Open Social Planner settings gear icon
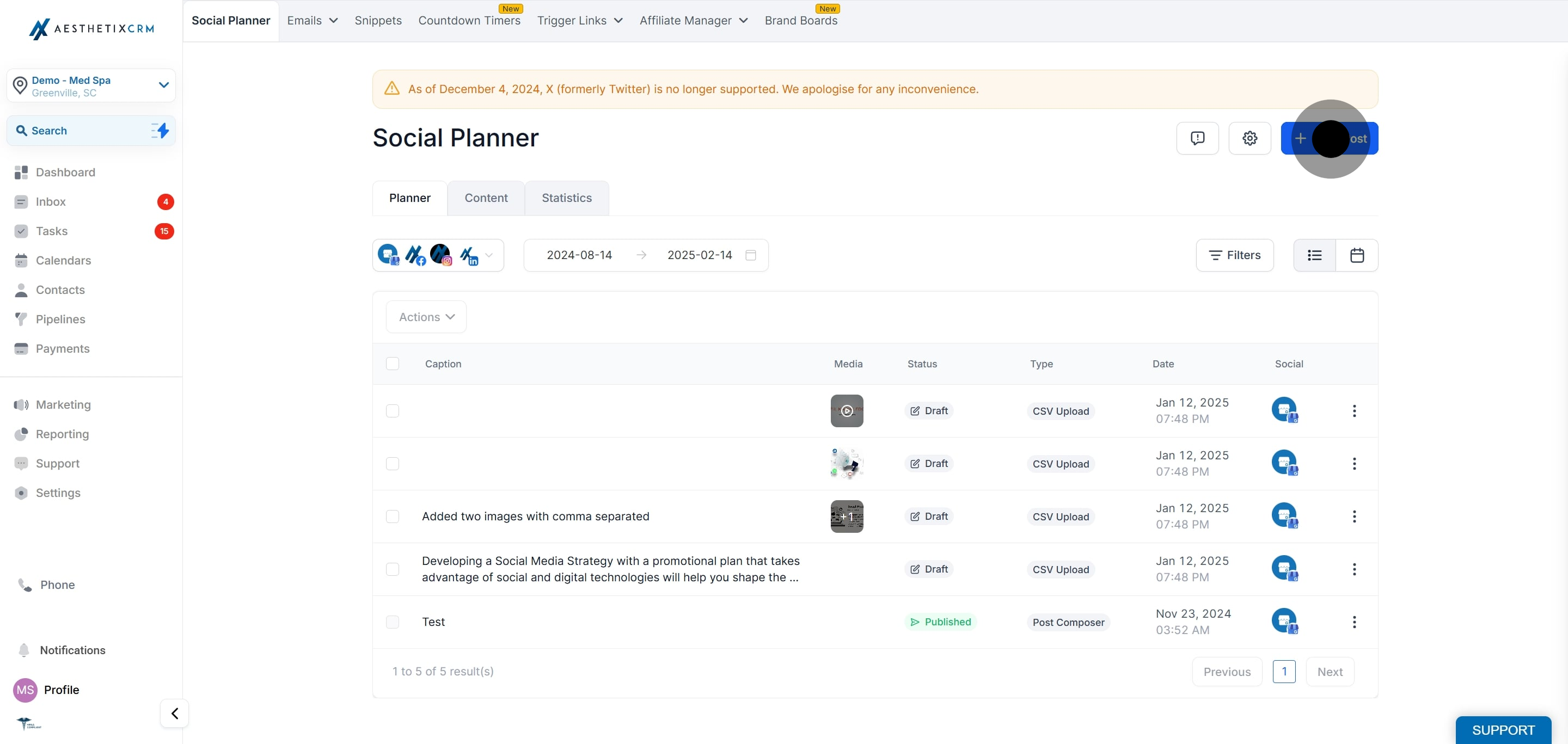1568x744 pixels. click(1249, 138)
